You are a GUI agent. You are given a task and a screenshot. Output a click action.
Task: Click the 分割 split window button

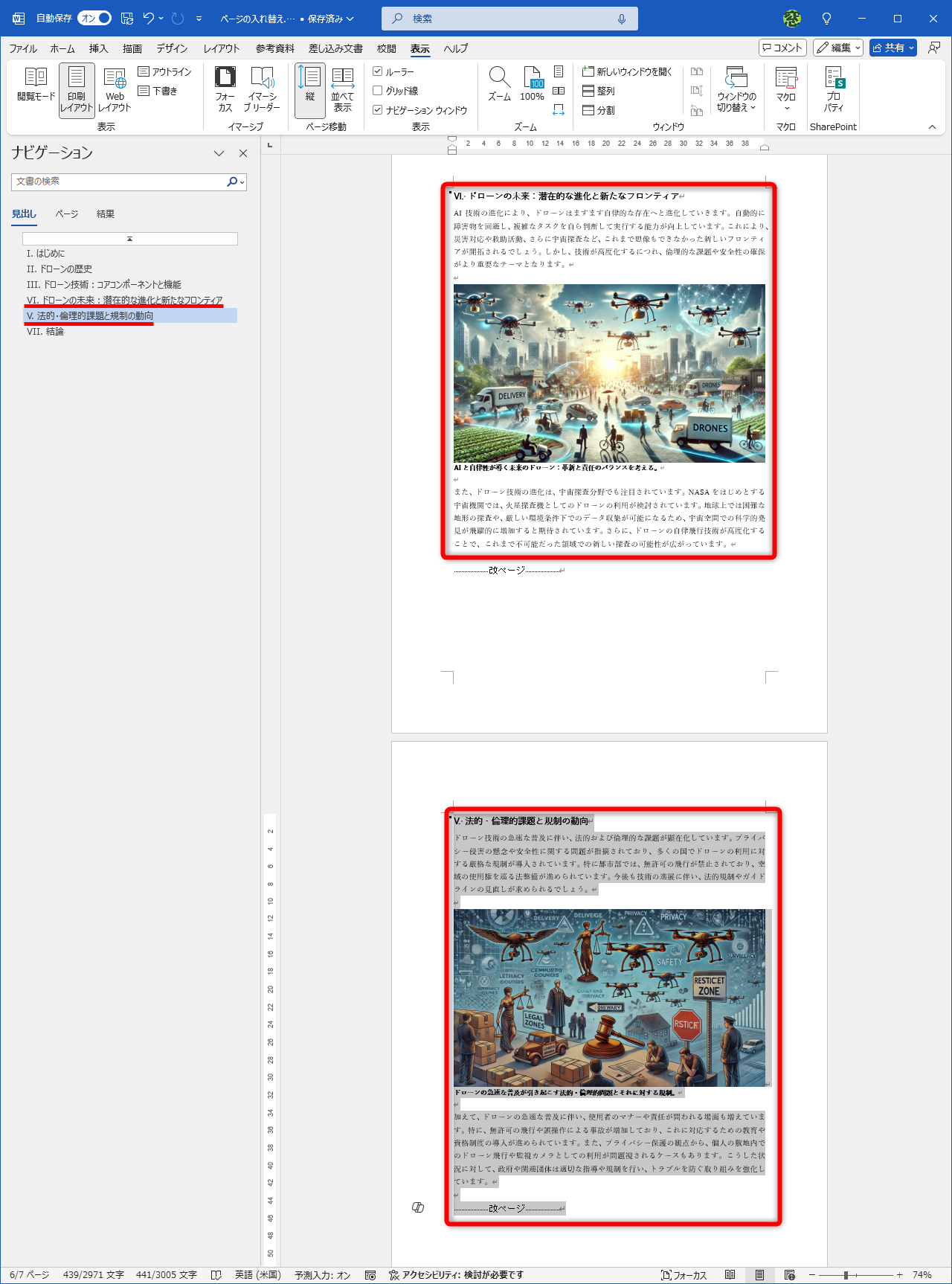click(x=599, y=110)
